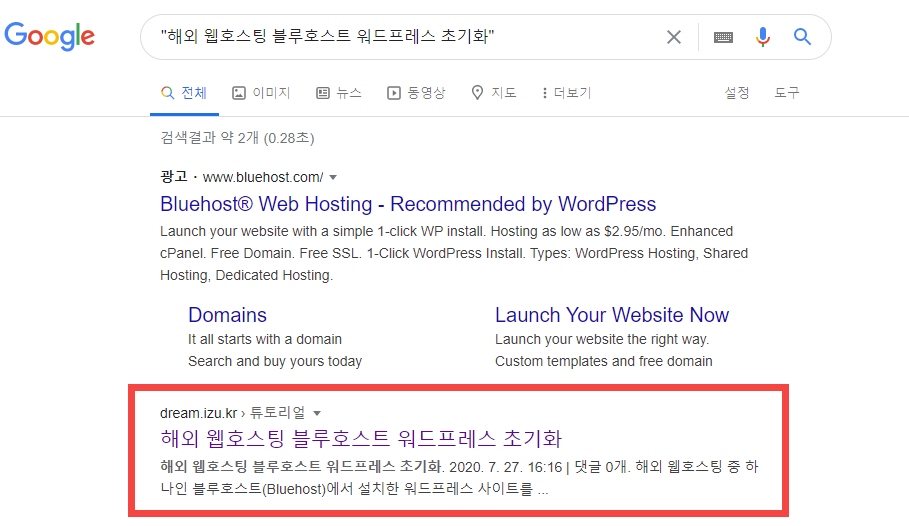
Task: Select the 전체 tab
Action: tap(184, 93)
